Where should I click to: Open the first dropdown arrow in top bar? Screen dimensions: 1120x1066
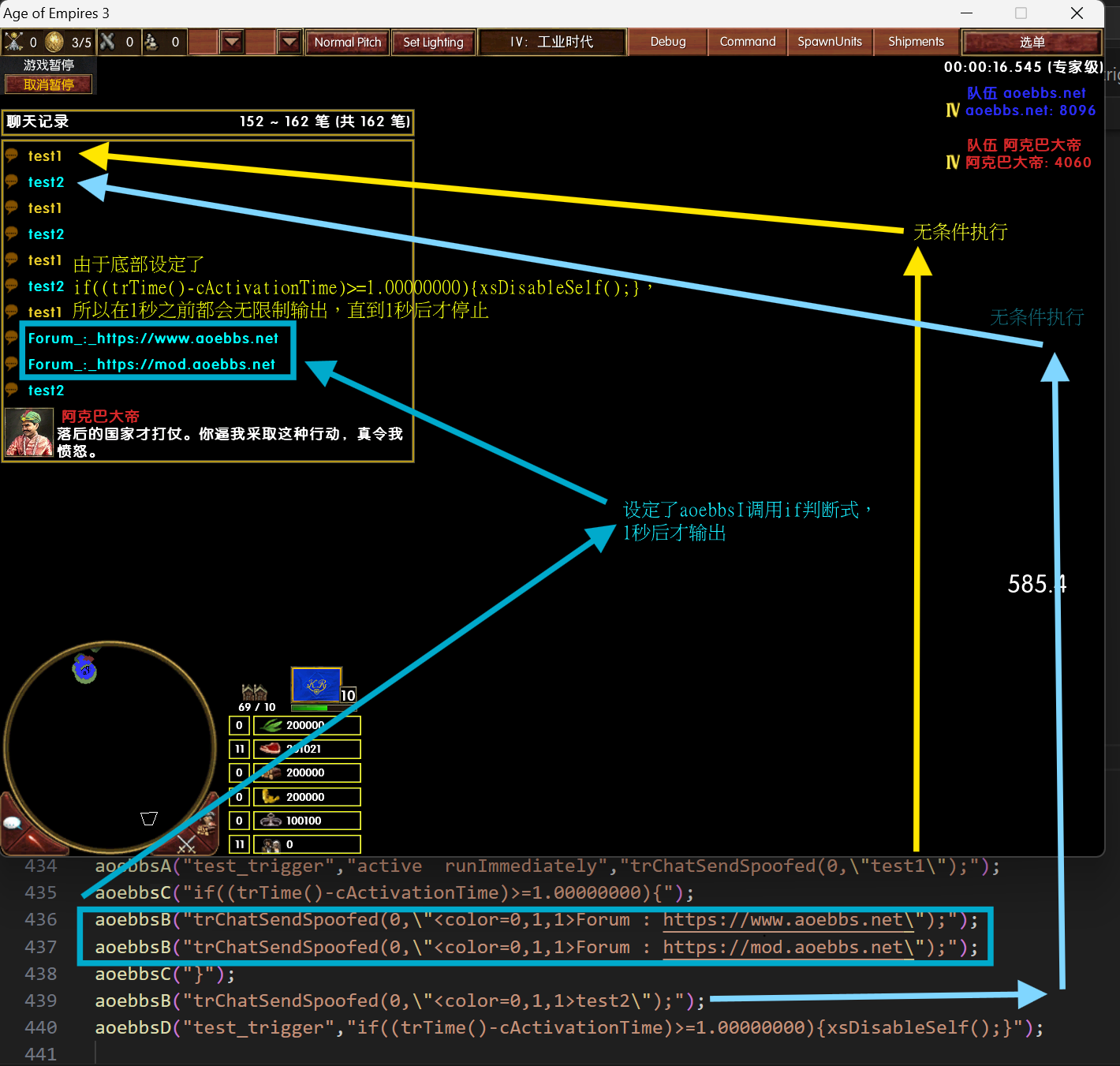coord(231,42)
